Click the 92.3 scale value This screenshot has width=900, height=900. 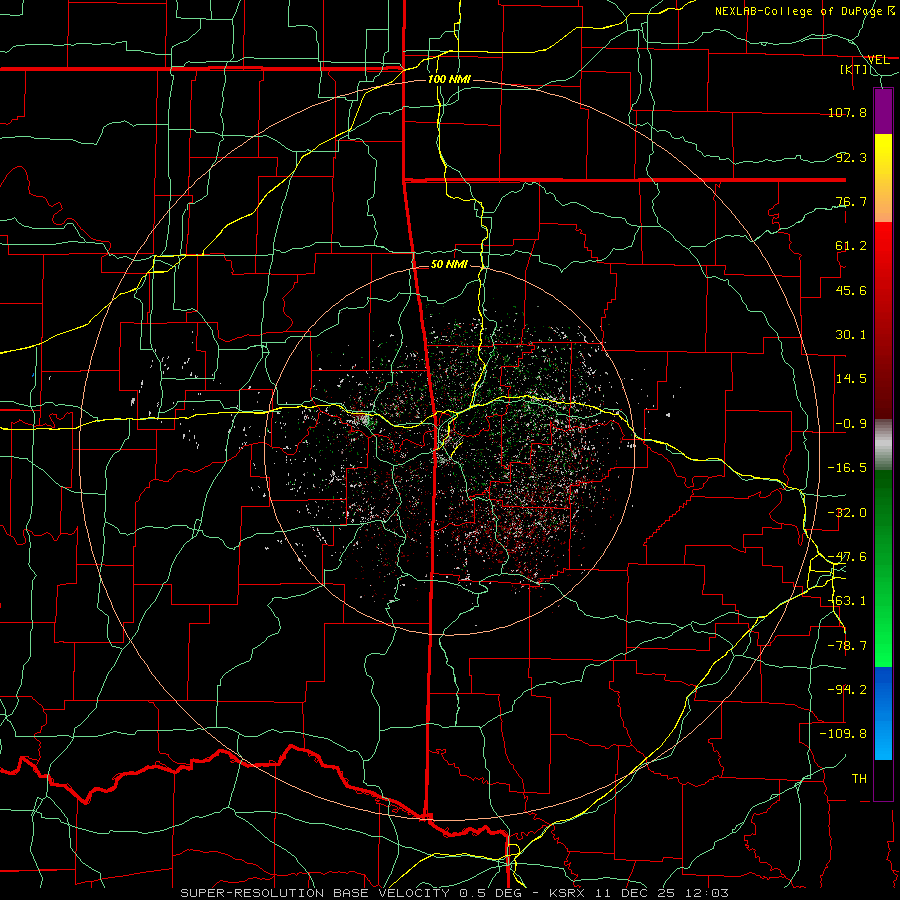pyautogui.click(x=851, y=157)
